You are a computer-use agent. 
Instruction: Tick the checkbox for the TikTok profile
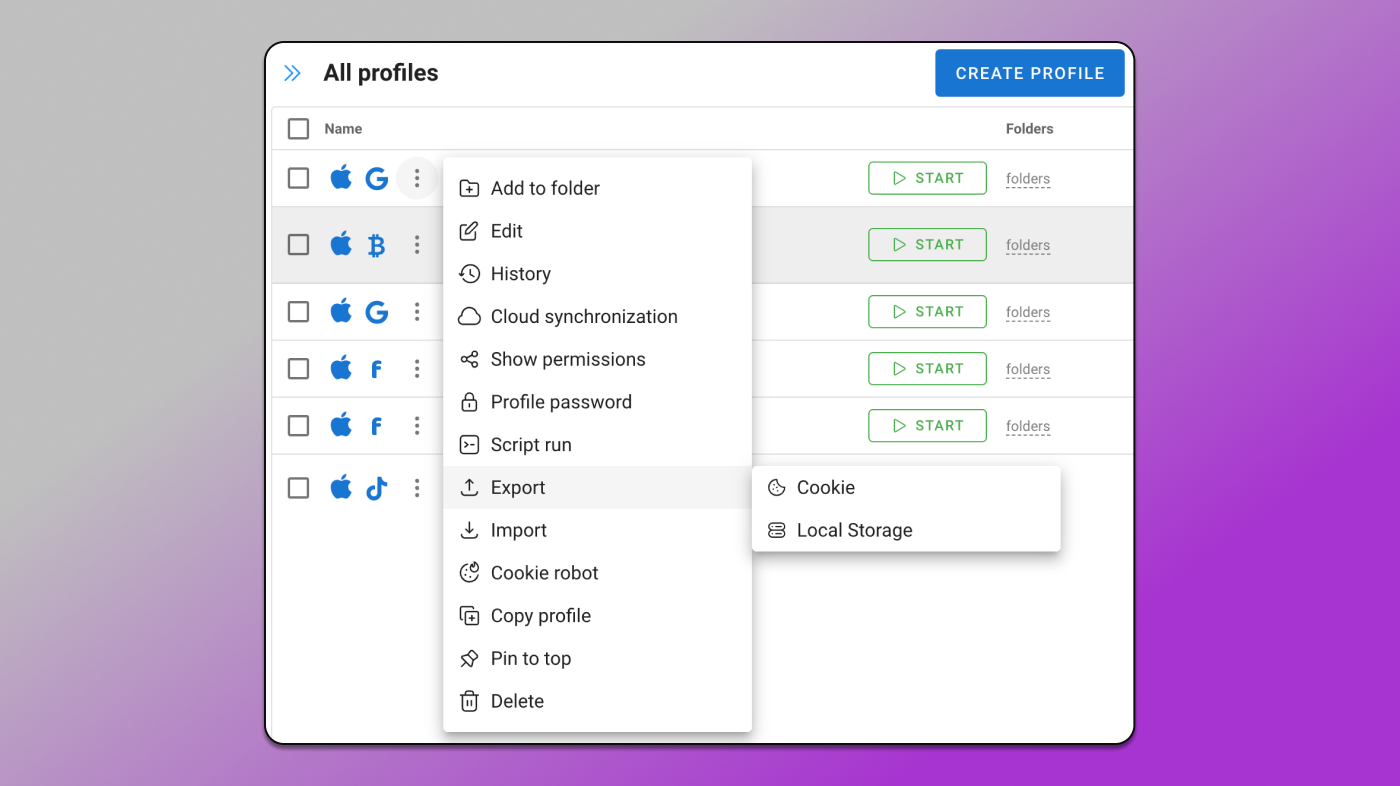[298, 488]
